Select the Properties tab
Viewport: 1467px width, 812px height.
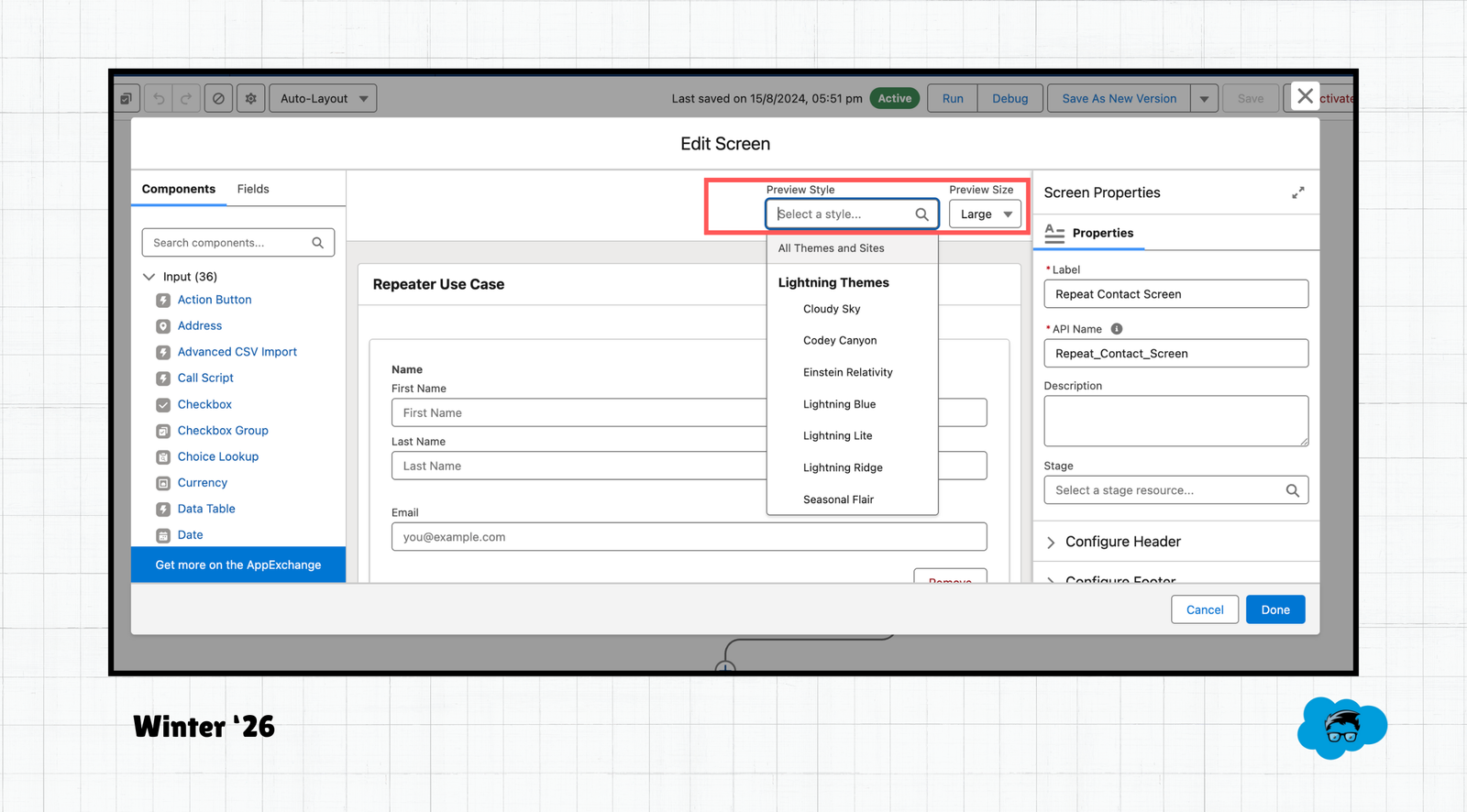(1089, 234)
